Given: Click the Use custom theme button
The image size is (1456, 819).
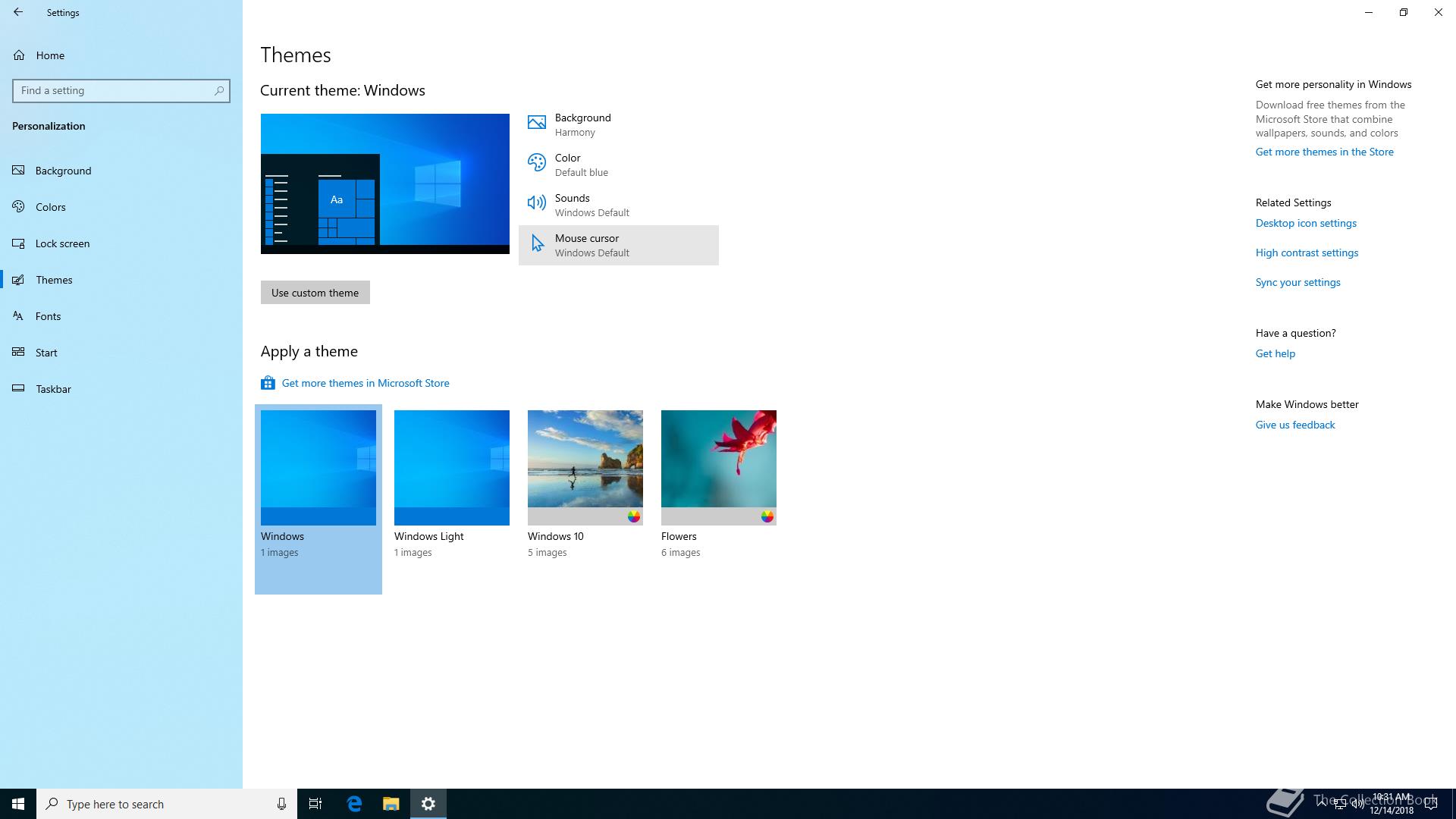Looking at the screenshot, I should [x=315, y=293].
